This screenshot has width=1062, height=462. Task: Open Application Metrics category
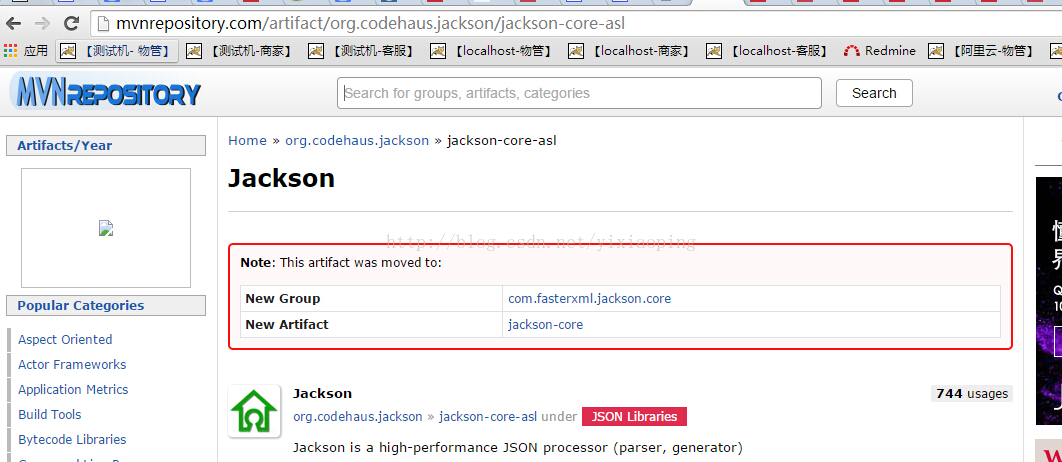point(73,390)
